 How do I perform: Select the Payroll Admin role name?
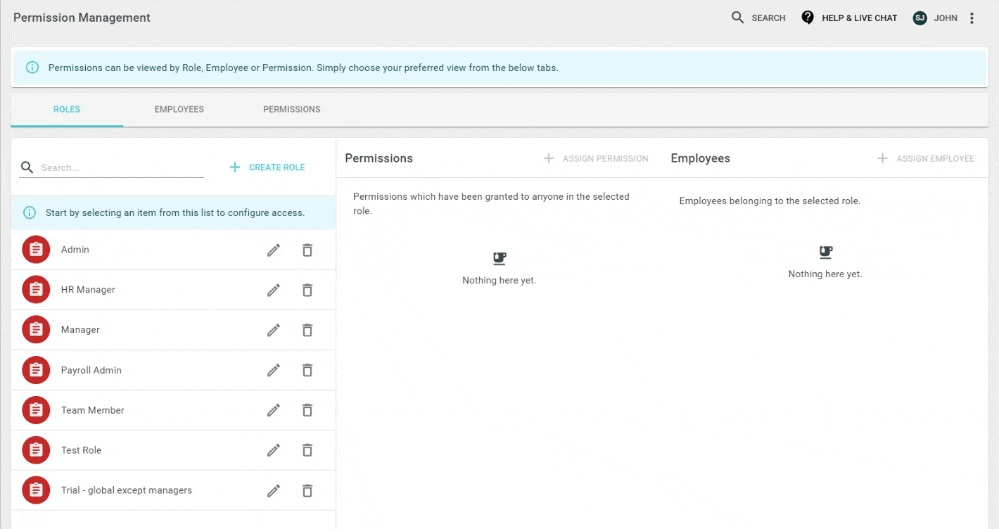(91, 370)
